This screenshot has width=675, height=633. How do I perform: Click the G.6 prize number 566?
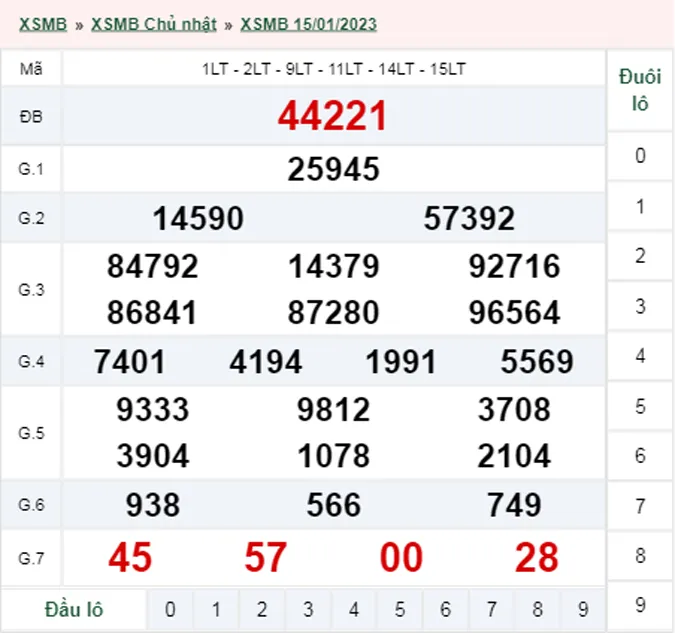pyautogui.click(x=333, y=505)
